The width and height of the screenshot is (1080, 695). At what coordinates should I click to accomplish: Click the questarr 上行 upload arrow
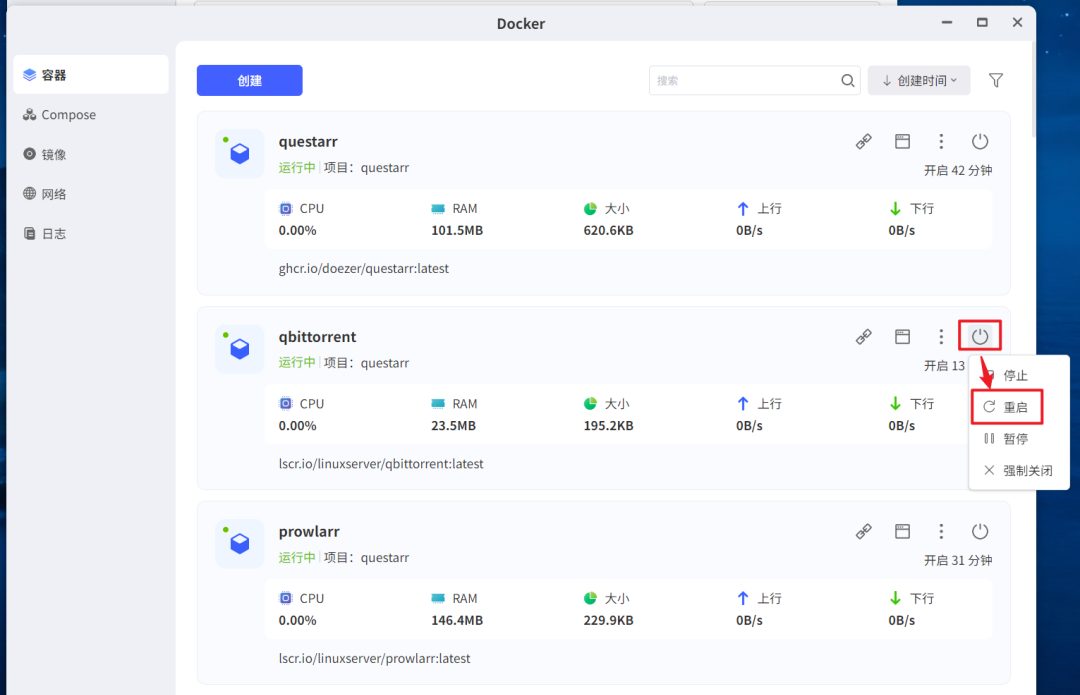point(742,209)
